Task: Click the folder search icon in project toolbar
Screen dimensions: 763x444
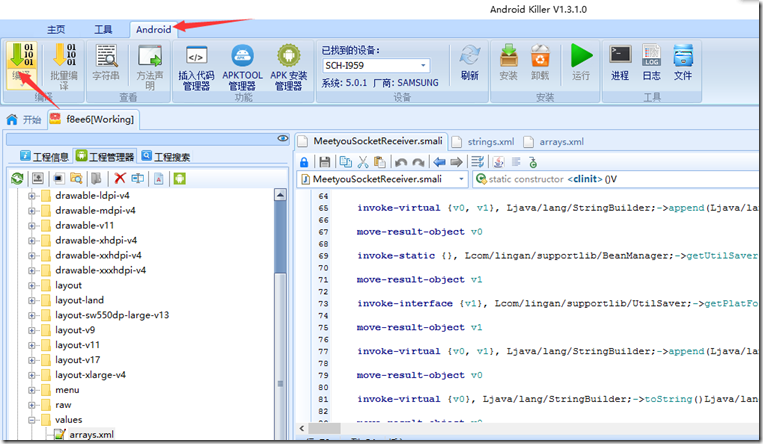Action: (x=76, y=178)
